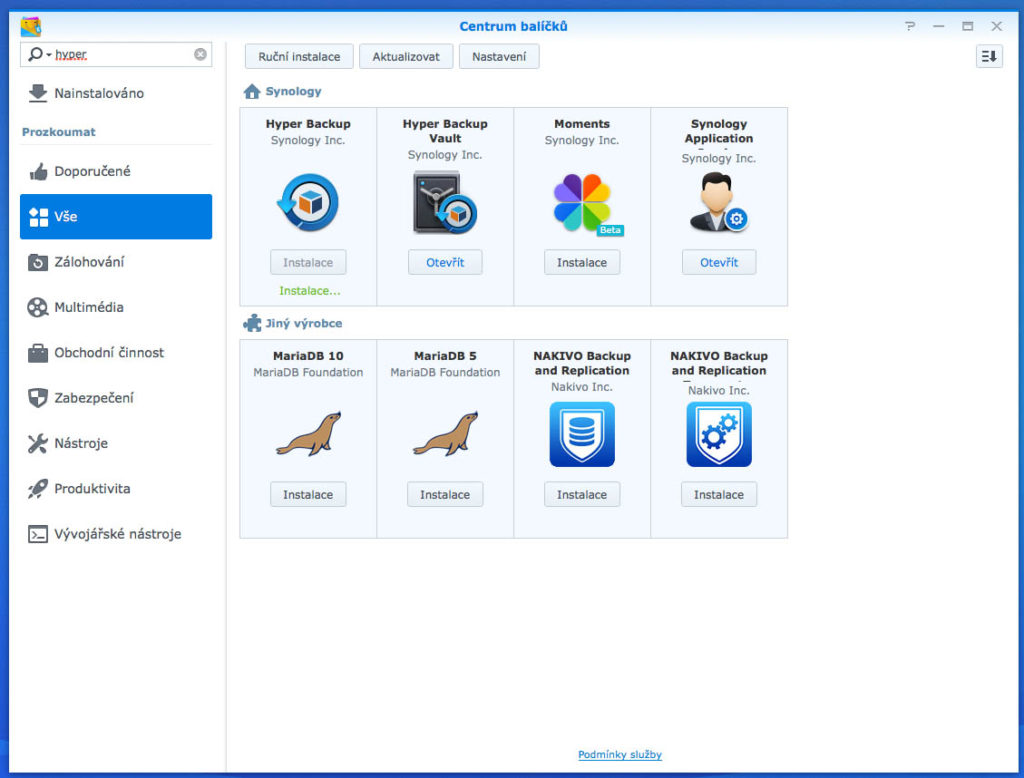
Task: Click the Synology Application Service person icon
Action: point(718,202)
